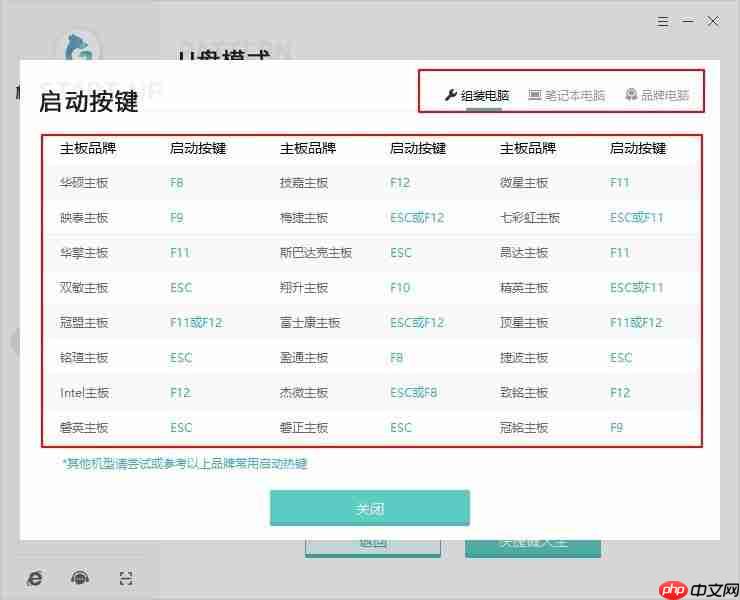Image resolution: width=740 pixels, height=600 pixels.
Task: Click the ESC或F11 key for 七彩虹主板
Action: (637, 218)
